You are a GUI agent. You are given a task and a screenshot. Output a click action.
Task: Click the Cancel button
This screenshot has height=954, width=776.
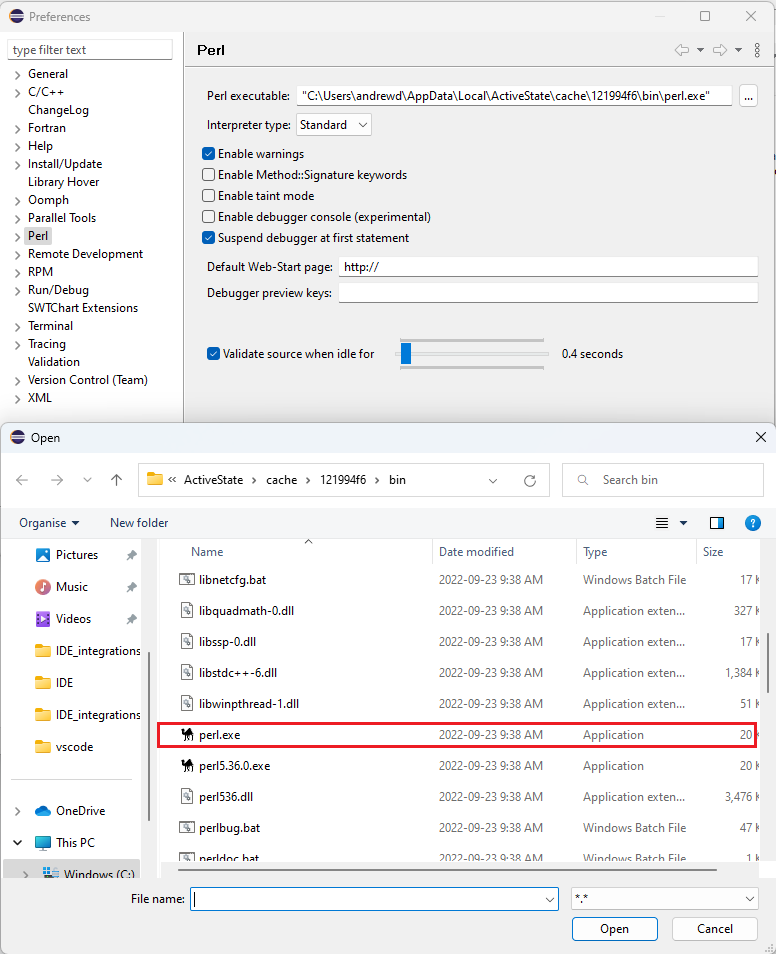pos(714,929)
